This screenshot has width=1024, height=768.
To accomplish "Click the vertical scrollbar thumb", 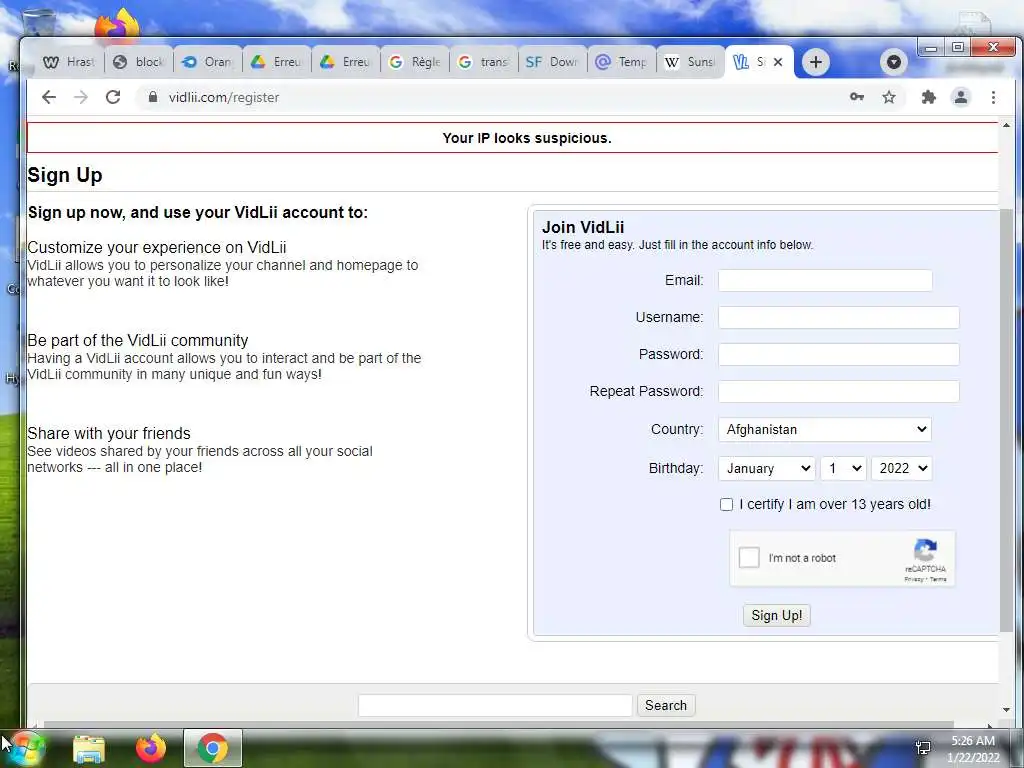I will click(x=1006, y=420).
